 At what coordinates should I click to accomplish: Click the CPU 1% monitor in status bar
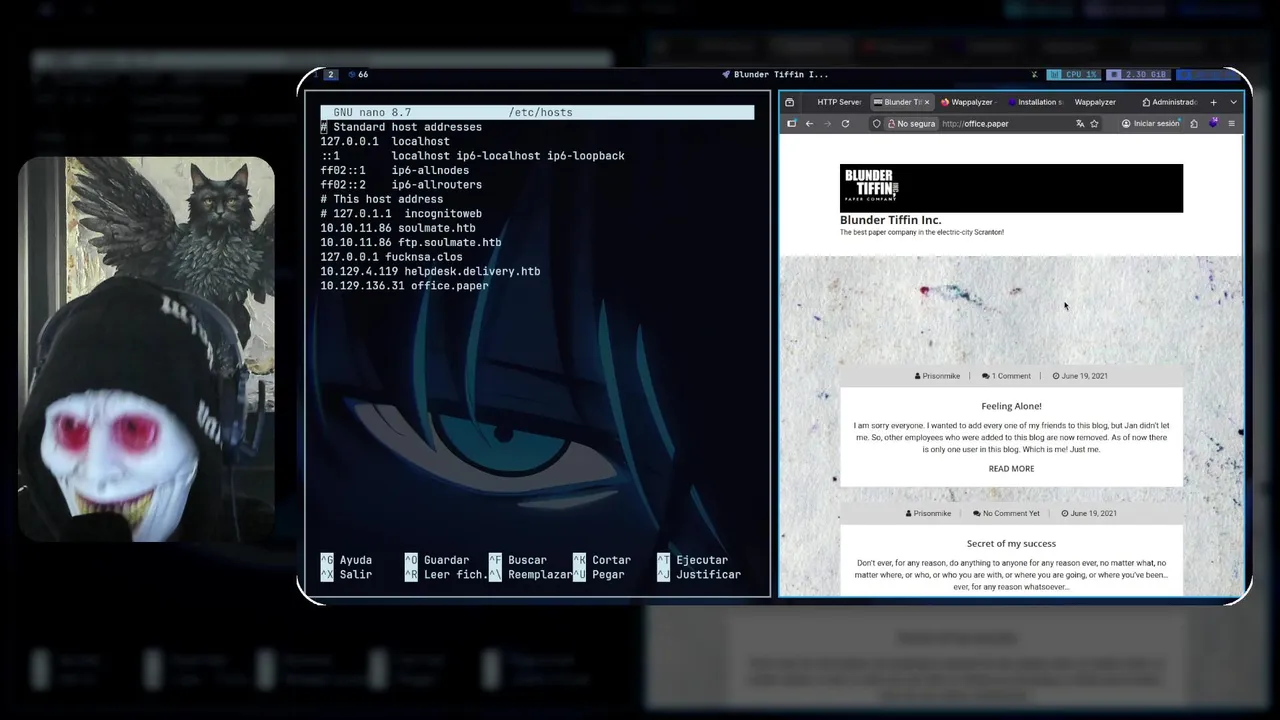click(1073, 74)
